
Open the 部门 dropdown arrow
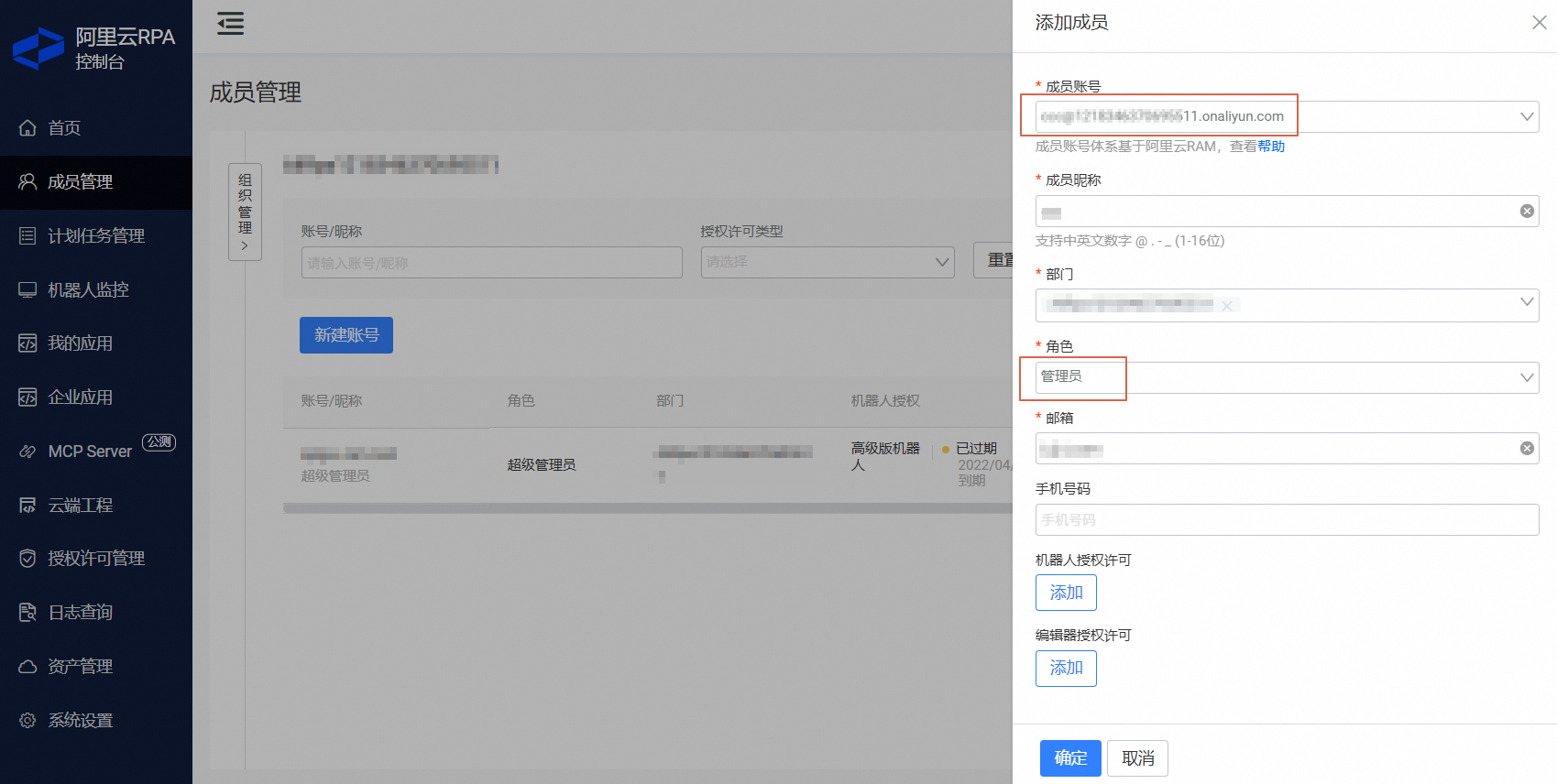1527,302
